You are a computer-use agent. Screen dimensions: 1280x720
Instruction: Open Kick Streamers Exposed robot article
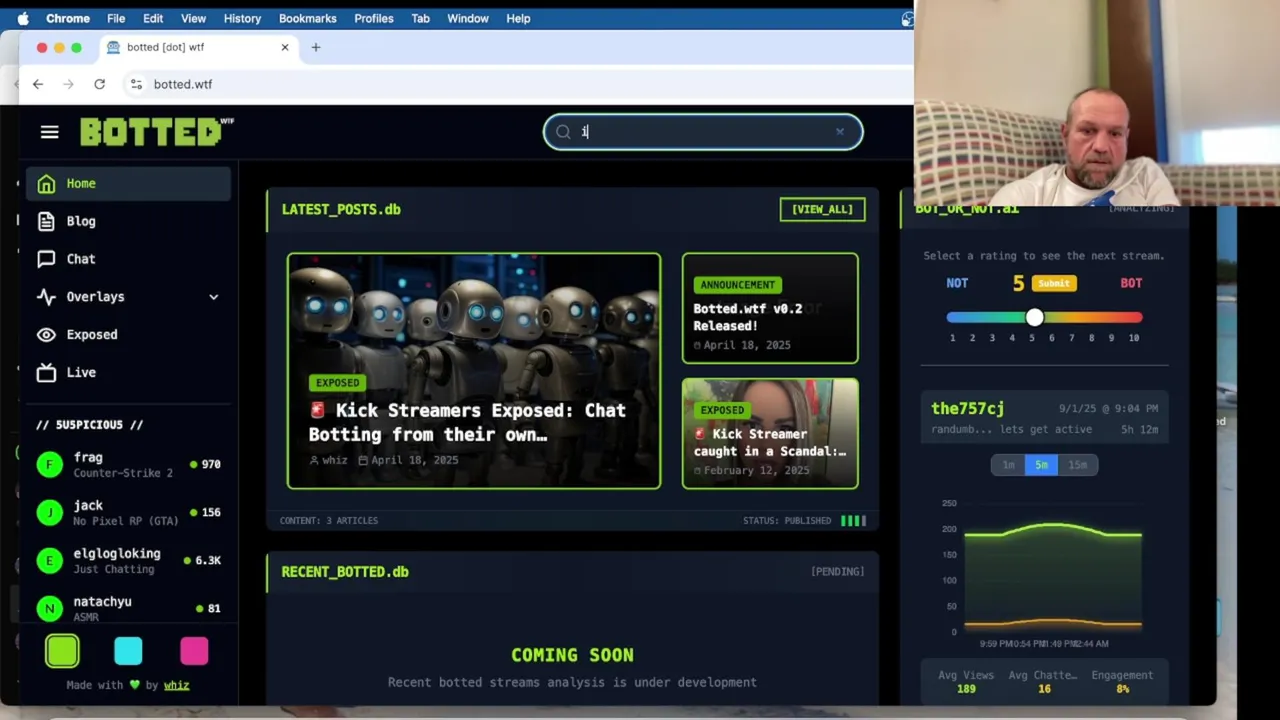pyautogui.click(x=474, y=371)
